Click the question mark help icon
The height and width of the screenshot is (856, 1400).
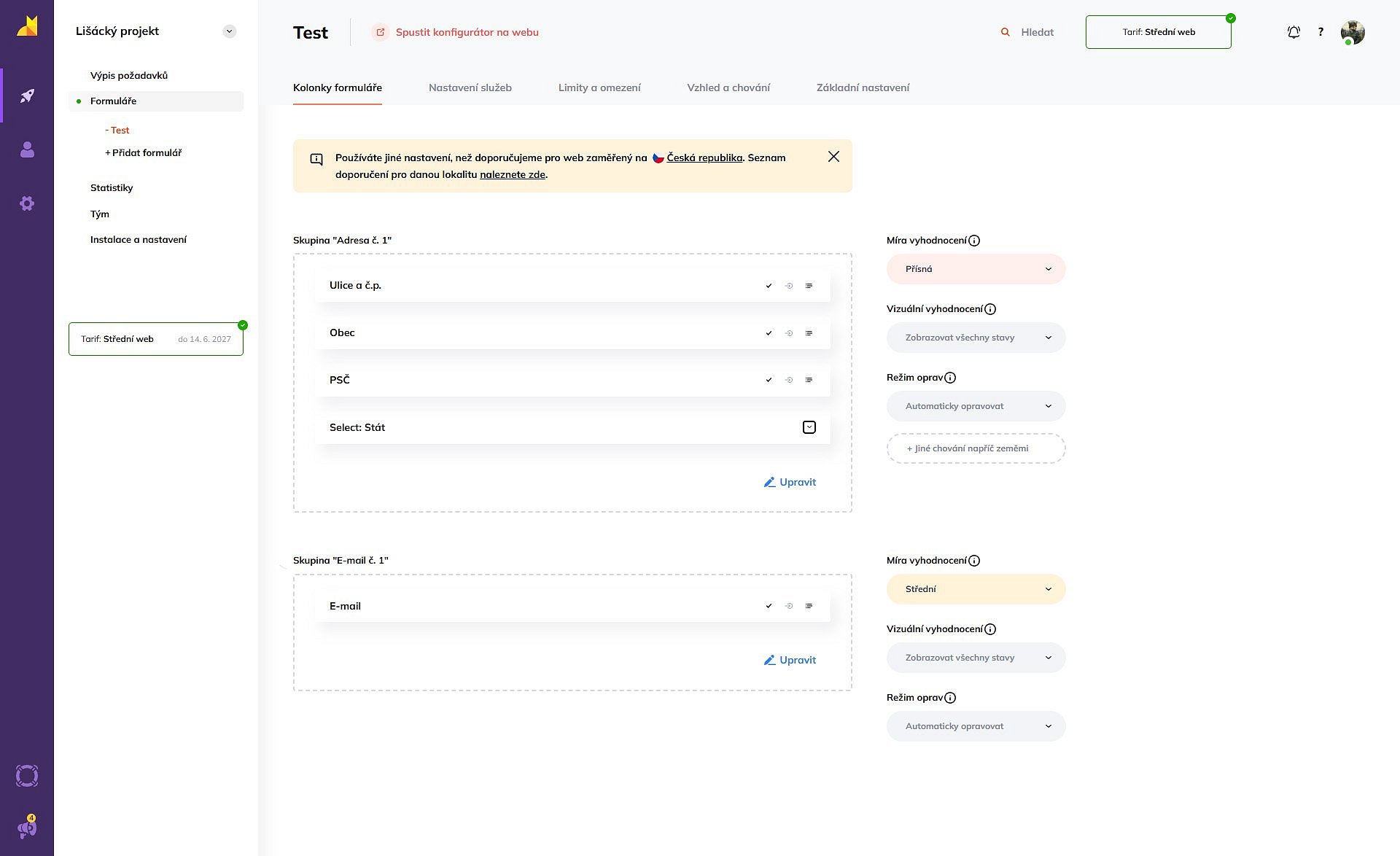click(1321, 32)
